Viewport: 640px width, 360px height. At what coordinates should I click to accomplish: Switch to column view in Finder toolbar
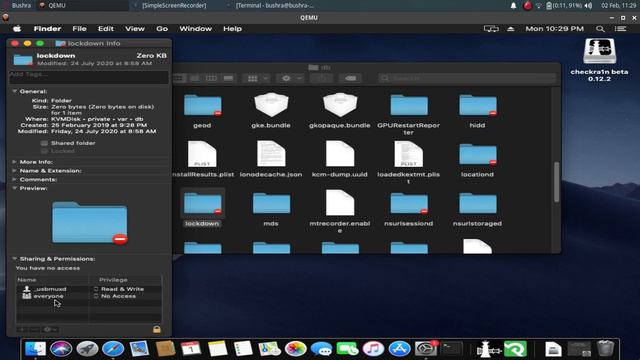click(x=211, y=78)
